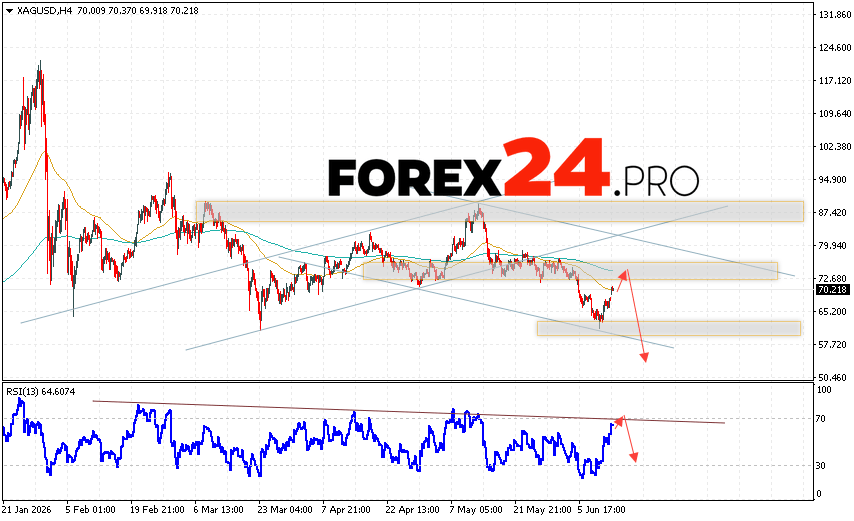
Task: Click the 94.900 price scale value
Action: tap(834, 180)
